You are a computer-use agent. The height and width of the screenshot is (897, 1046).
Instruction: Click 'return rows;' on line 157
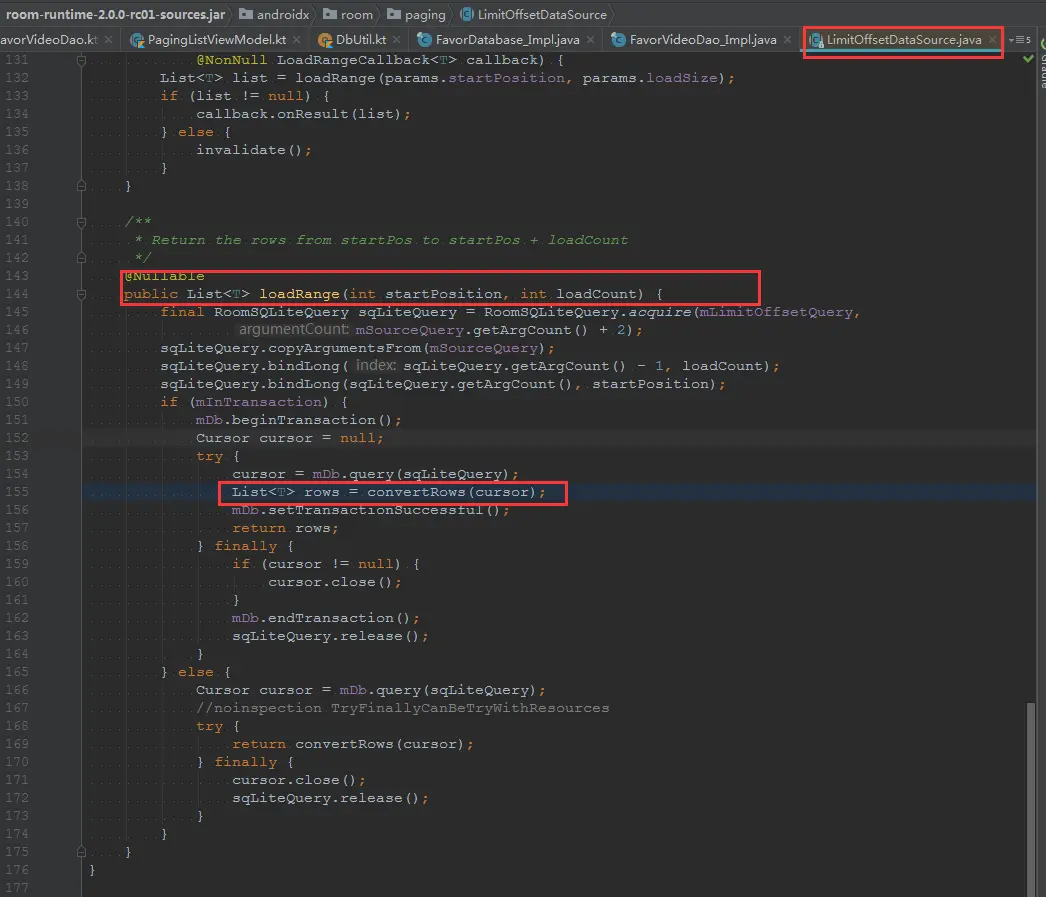pyautogui.click(x=286, y=528)
